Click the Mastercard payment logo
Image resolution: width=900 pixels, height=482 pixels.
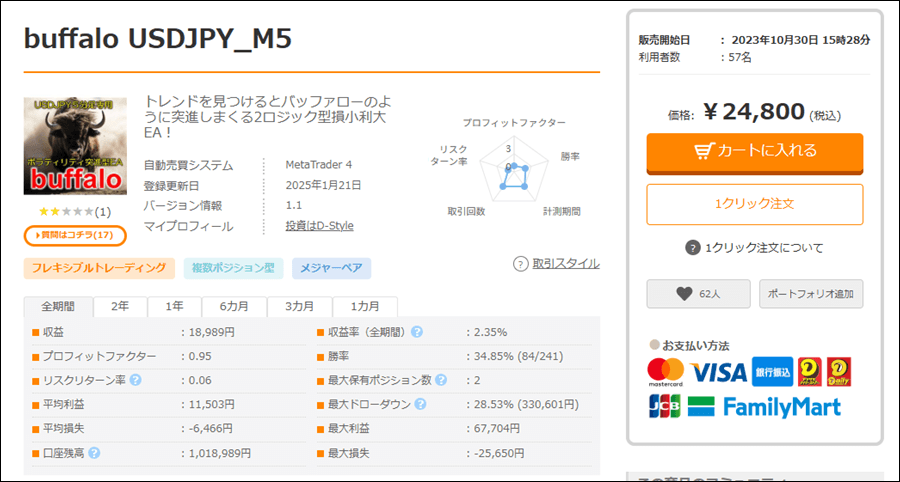(666, 372)
